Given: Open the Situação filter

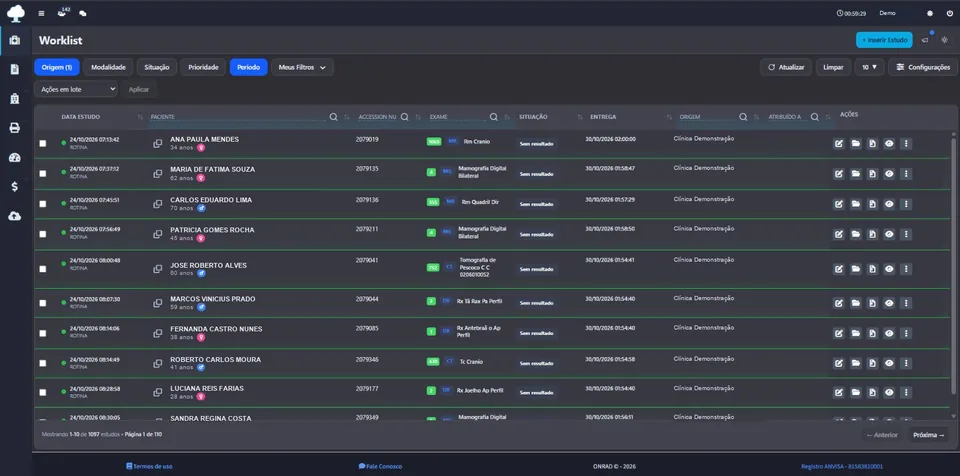Looking at the screenshot, I should pyautogui.click(x=157, y=67).
